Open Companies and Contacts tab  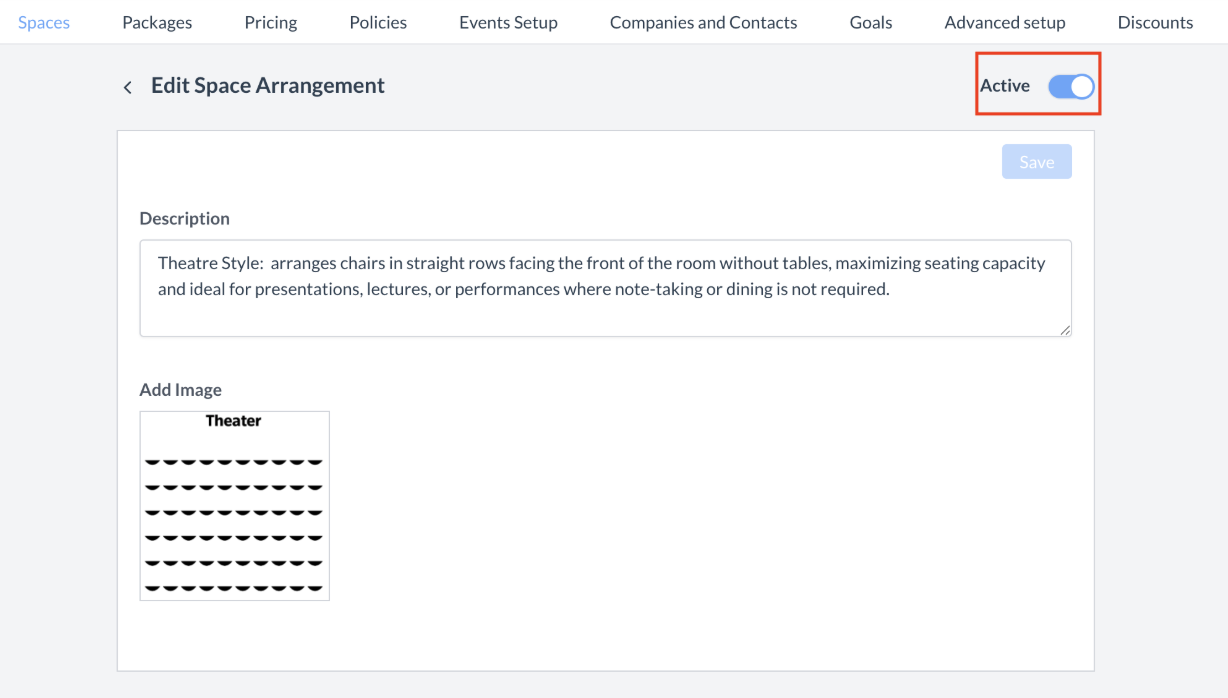(x=704, y=22)
